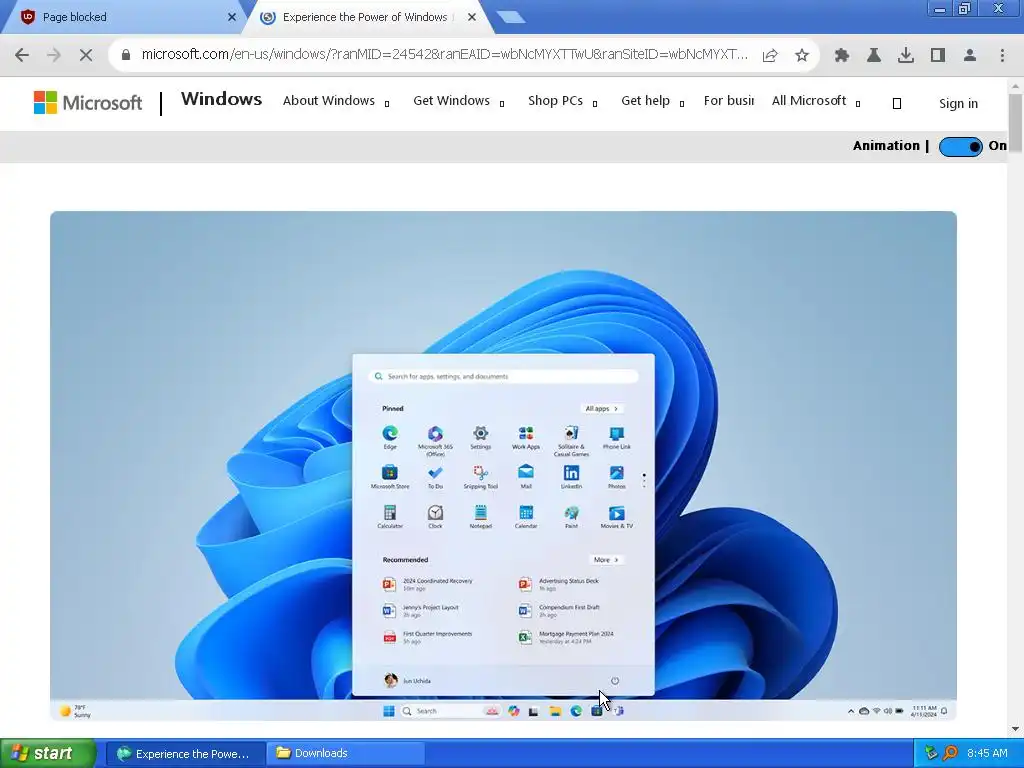Viewport: 1024px width, 768px height.
Task: Toggle the Animation switch off
Action: tap(960, 146)
